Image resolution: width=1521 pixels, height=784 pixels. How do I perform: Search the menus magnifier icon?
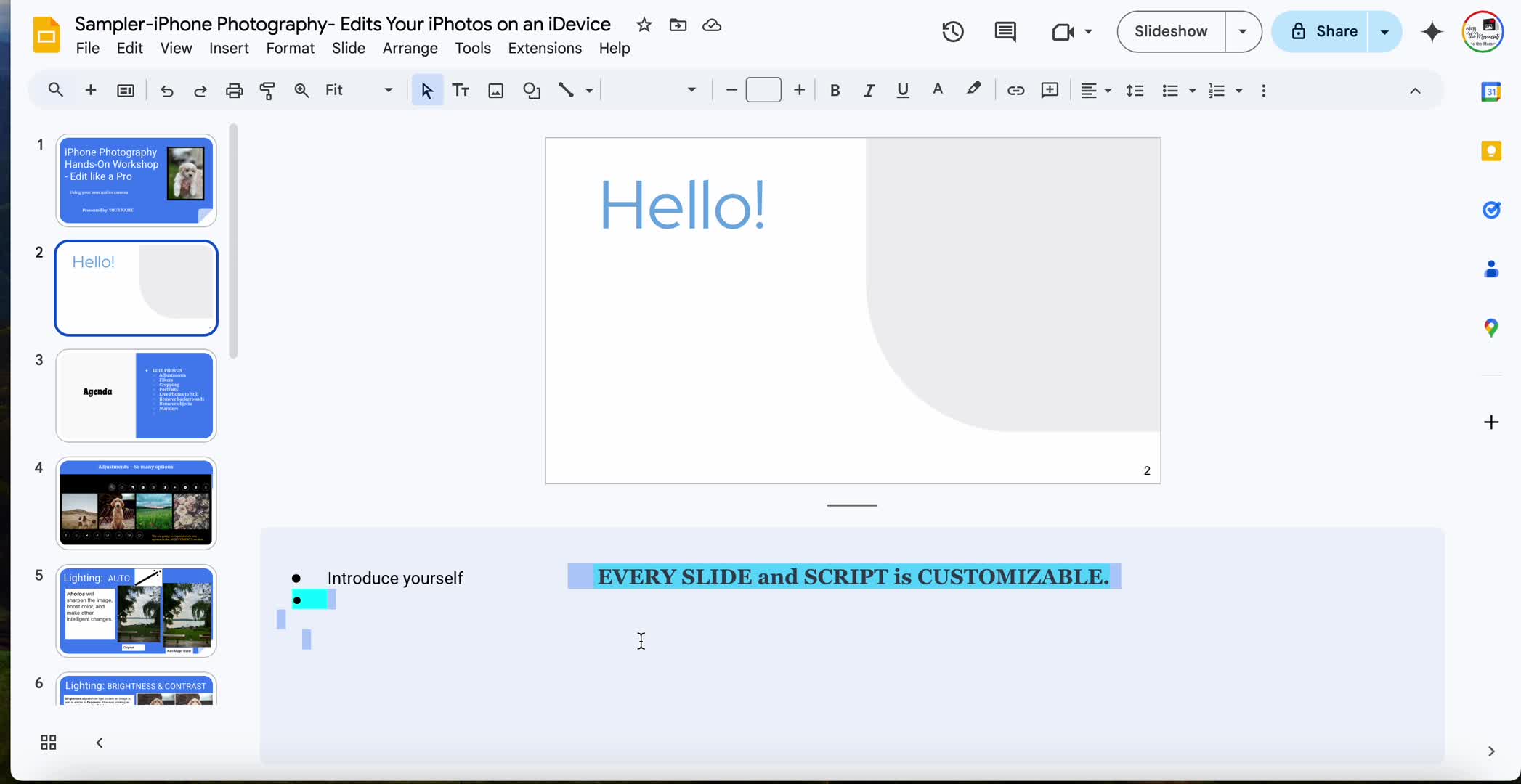point(55,90)
